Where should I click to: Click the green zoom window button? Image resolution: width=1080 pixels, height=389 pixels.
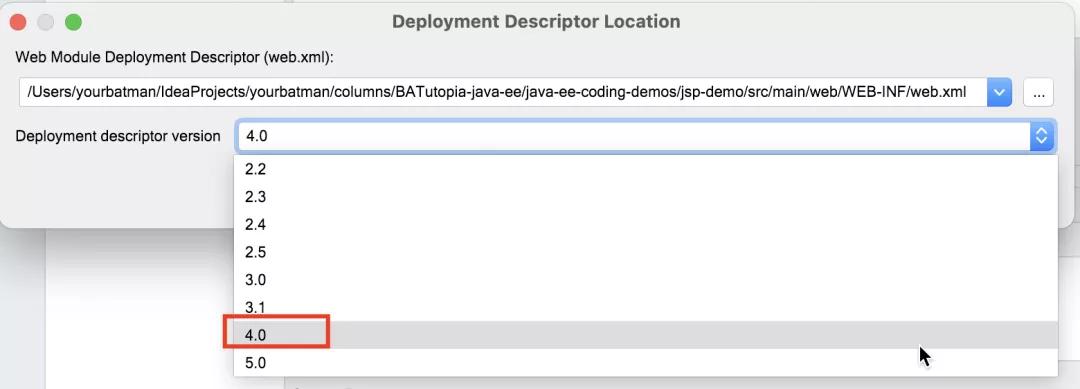(73, 22)
